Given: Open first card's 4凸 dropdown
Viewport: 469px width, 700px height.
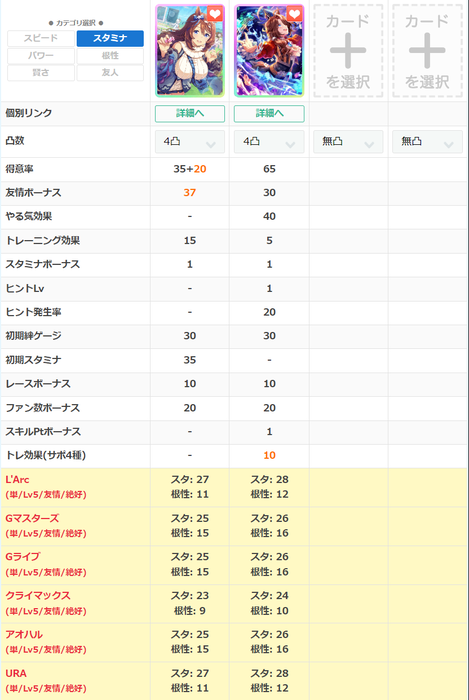Looking at the screenshot, I should pos(190,142).
